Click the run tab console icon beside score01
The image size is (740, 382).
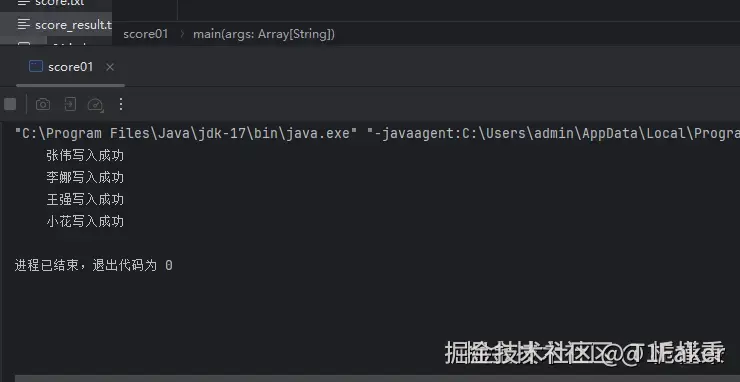[36, 67]
